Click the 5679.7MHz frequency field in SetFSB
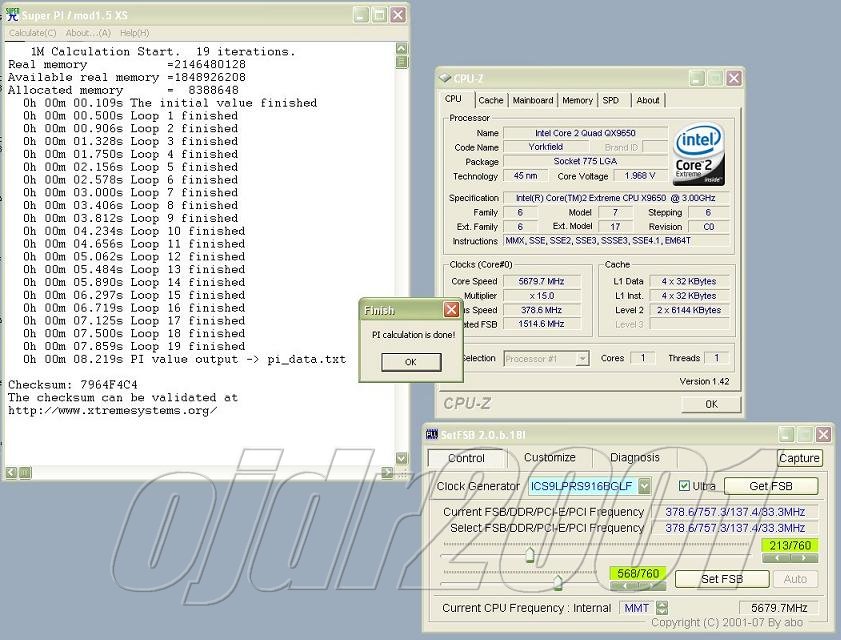Screen dimensions: 841x640 click(779, 608)
